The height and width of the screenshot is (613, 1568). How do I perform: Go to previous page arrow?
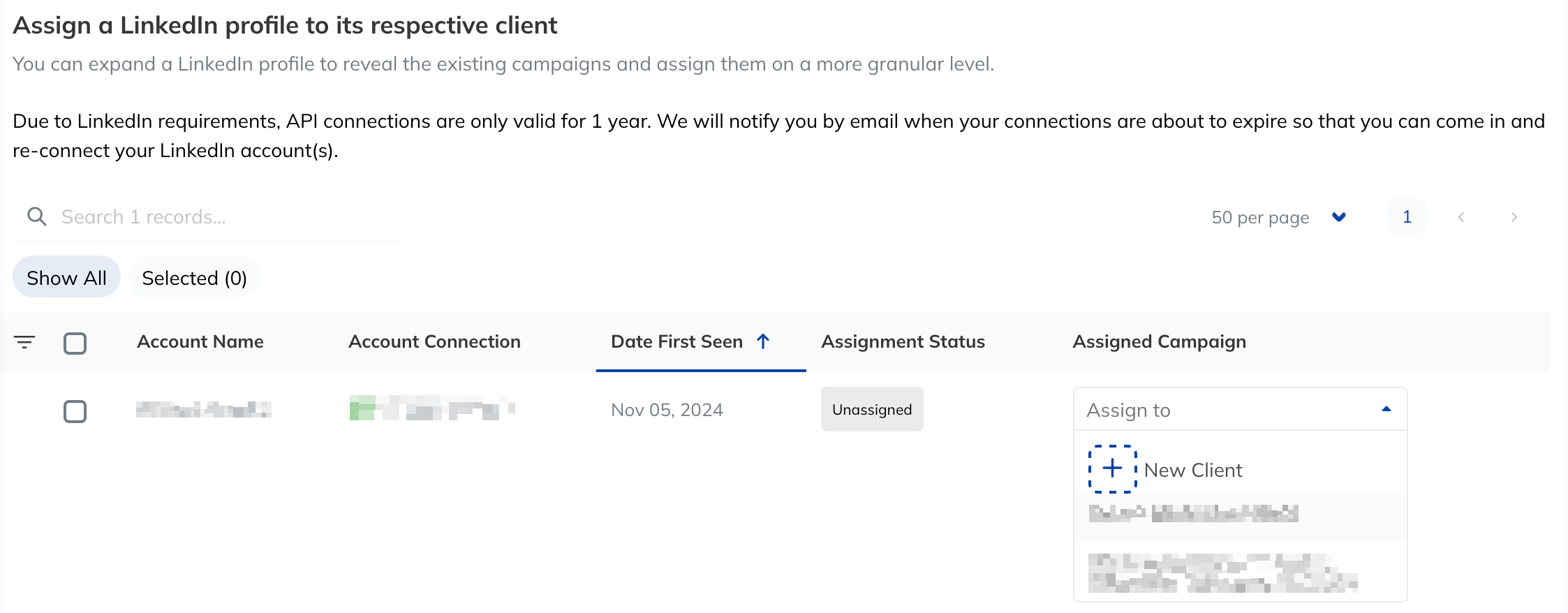coord(1461,217)
